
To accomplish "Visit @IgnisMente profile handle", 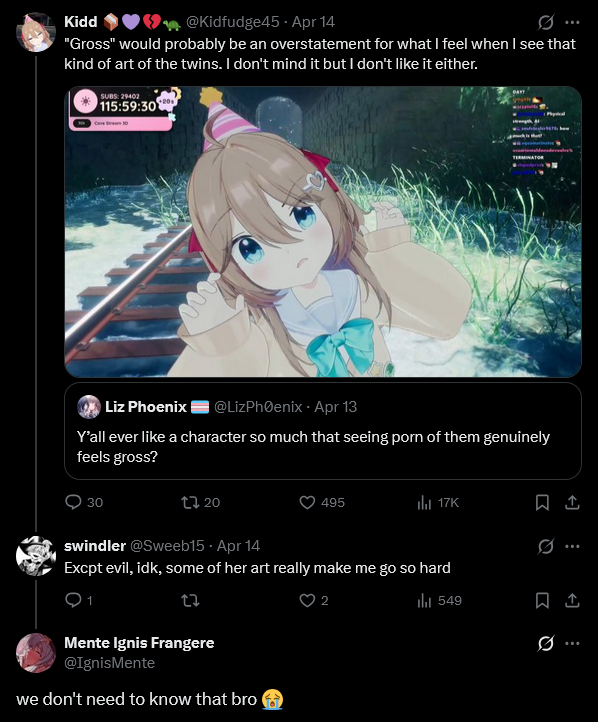I will [x=110, y=663].
